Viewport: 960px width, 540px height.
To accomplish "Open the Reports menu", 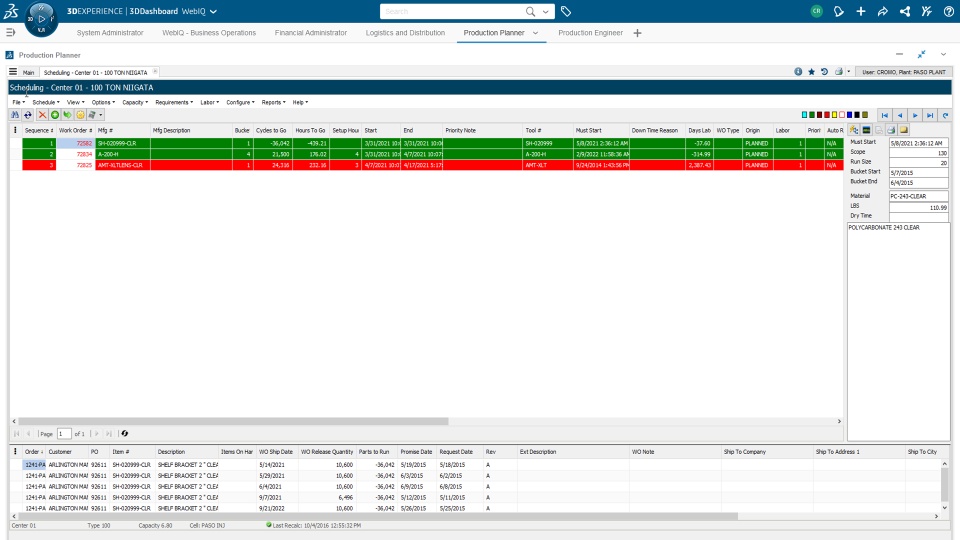I will click(273, 102).
